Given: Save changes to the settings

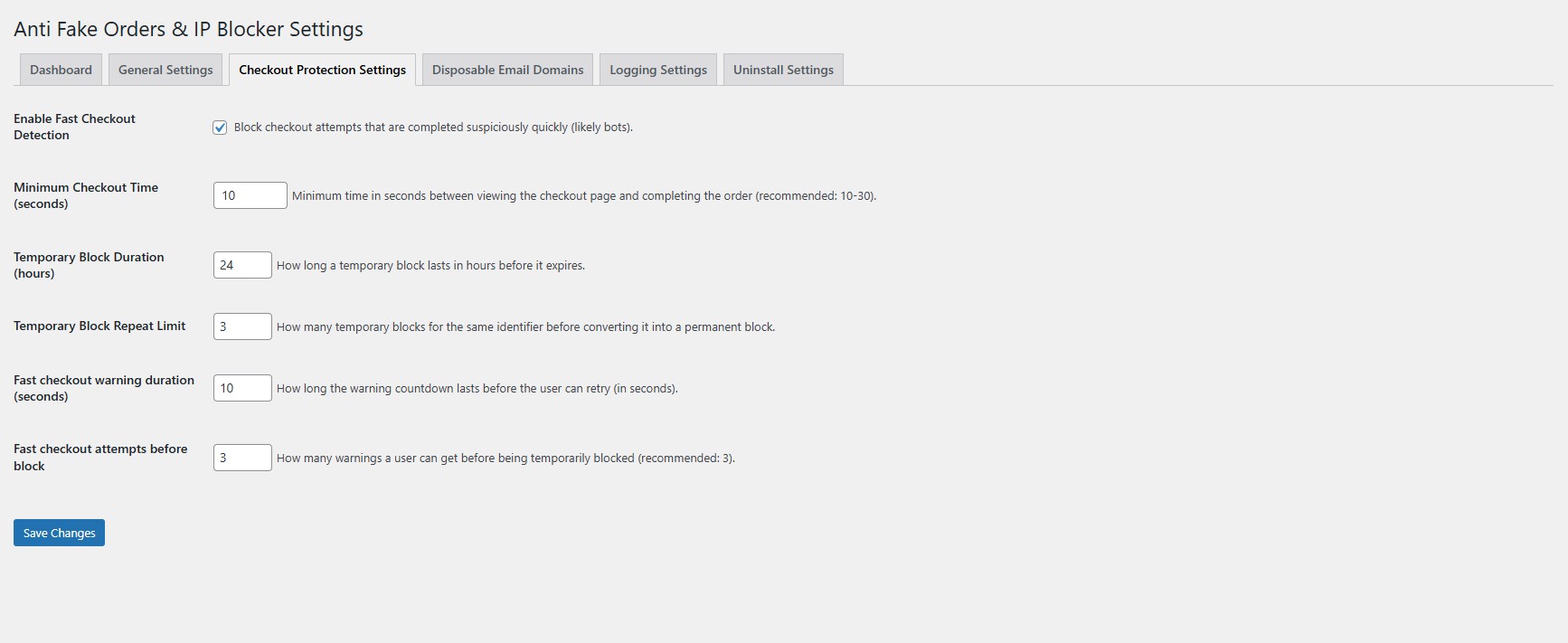Looking at the screenshot, I should point(59,533).
